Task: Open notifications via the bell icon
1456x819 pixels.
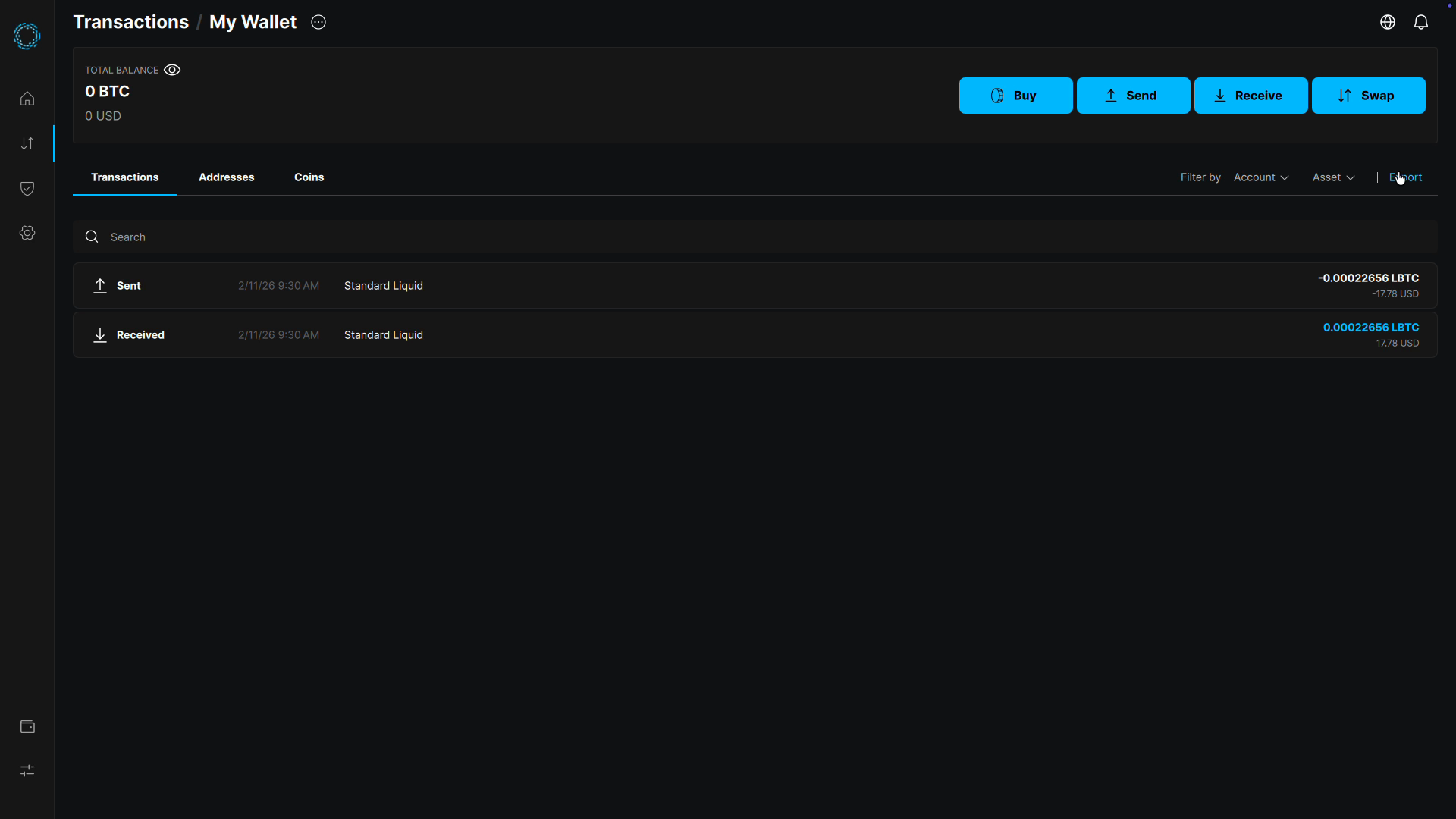Action: (x=1421, y=22)
